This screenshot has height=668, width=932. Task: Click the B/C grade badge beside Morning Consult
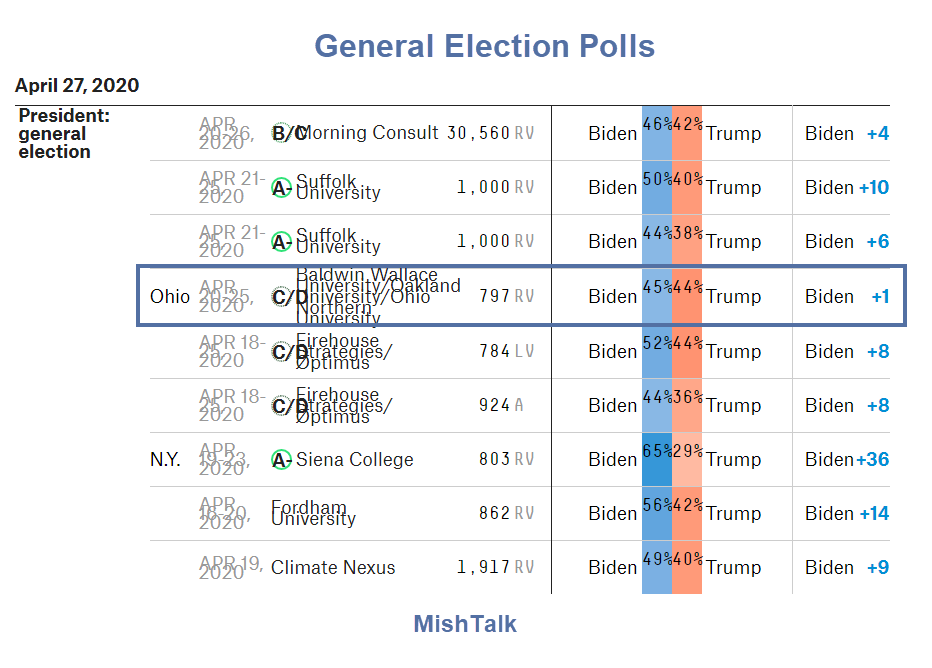[x=288, y=133]
